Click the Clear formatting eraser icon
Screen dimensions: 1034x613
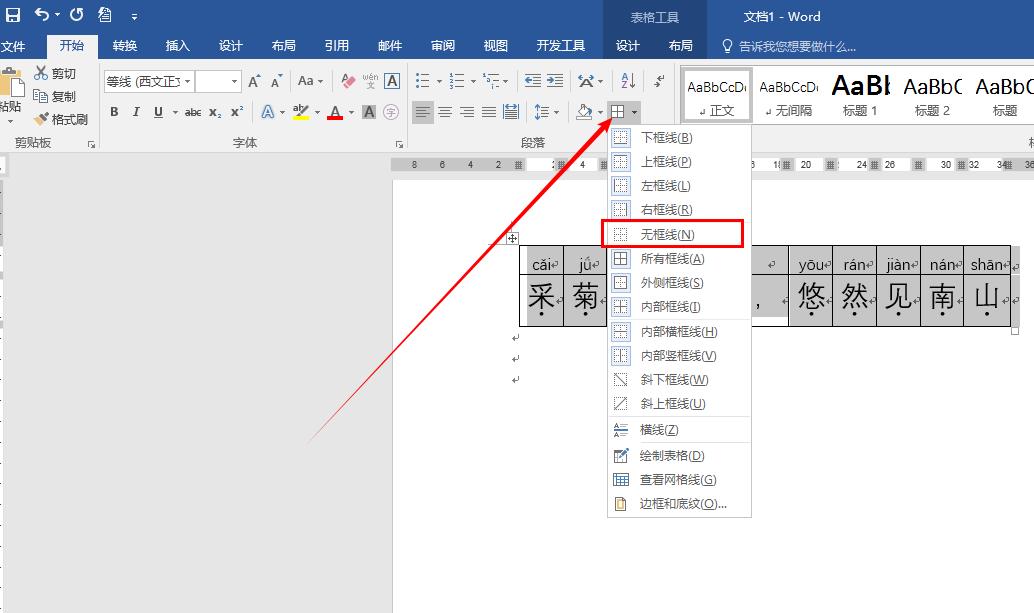click(348, 82)
